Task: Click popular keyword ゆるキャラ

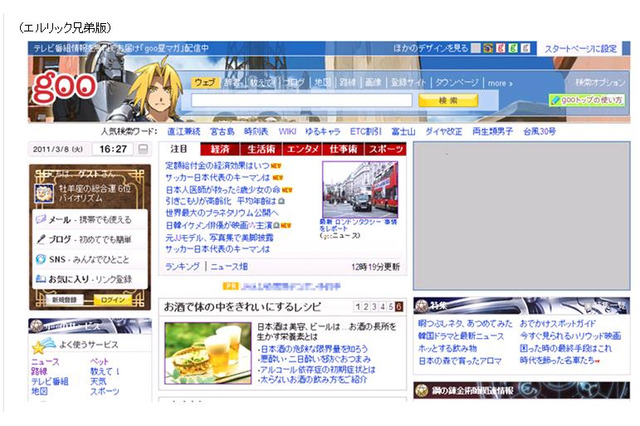Action: 322,131
